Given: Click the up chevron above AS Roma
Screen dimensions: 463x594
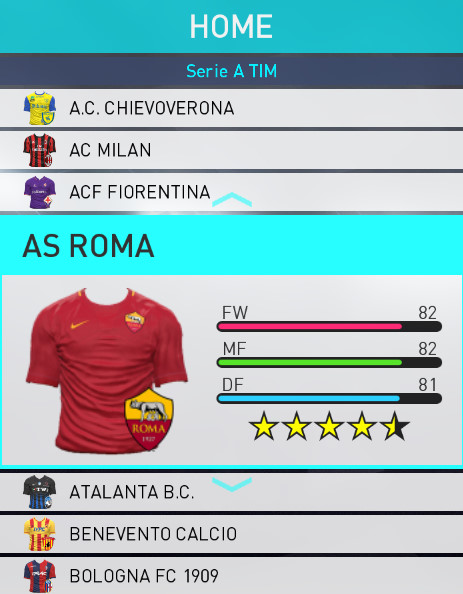Looking at the screenshot, I should point(232,199).
